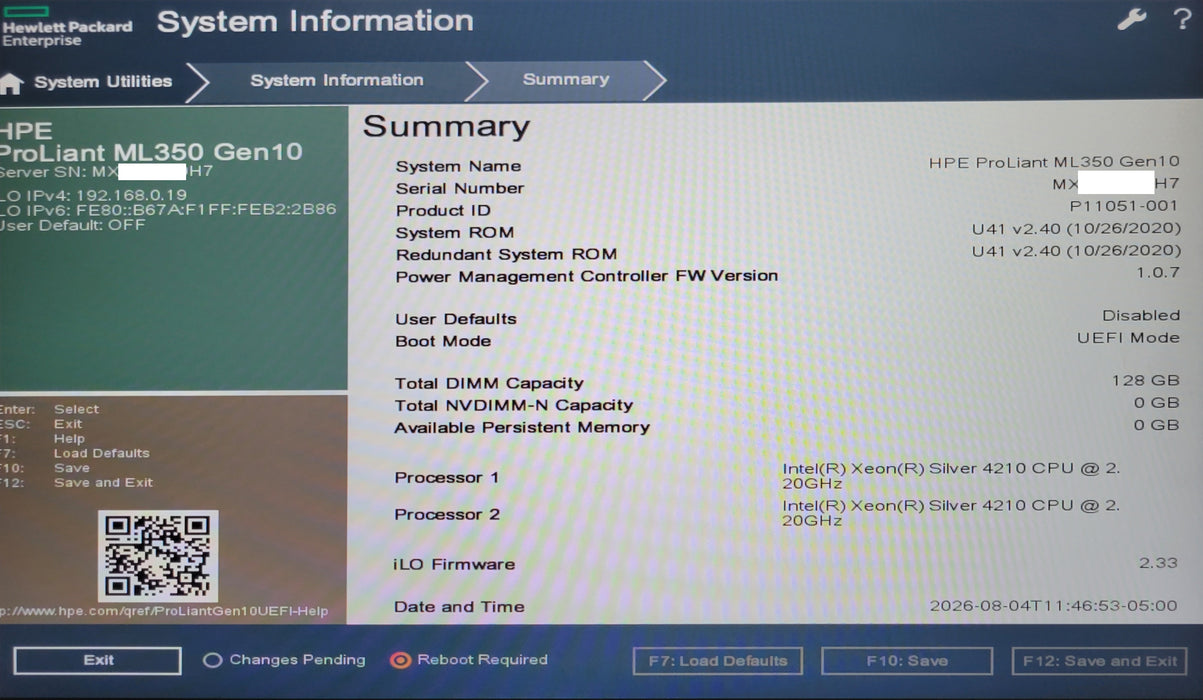1203x700 pixels.
Task: Click the F7: Load Defaults key hint in the sidebar
Action: 75,453
